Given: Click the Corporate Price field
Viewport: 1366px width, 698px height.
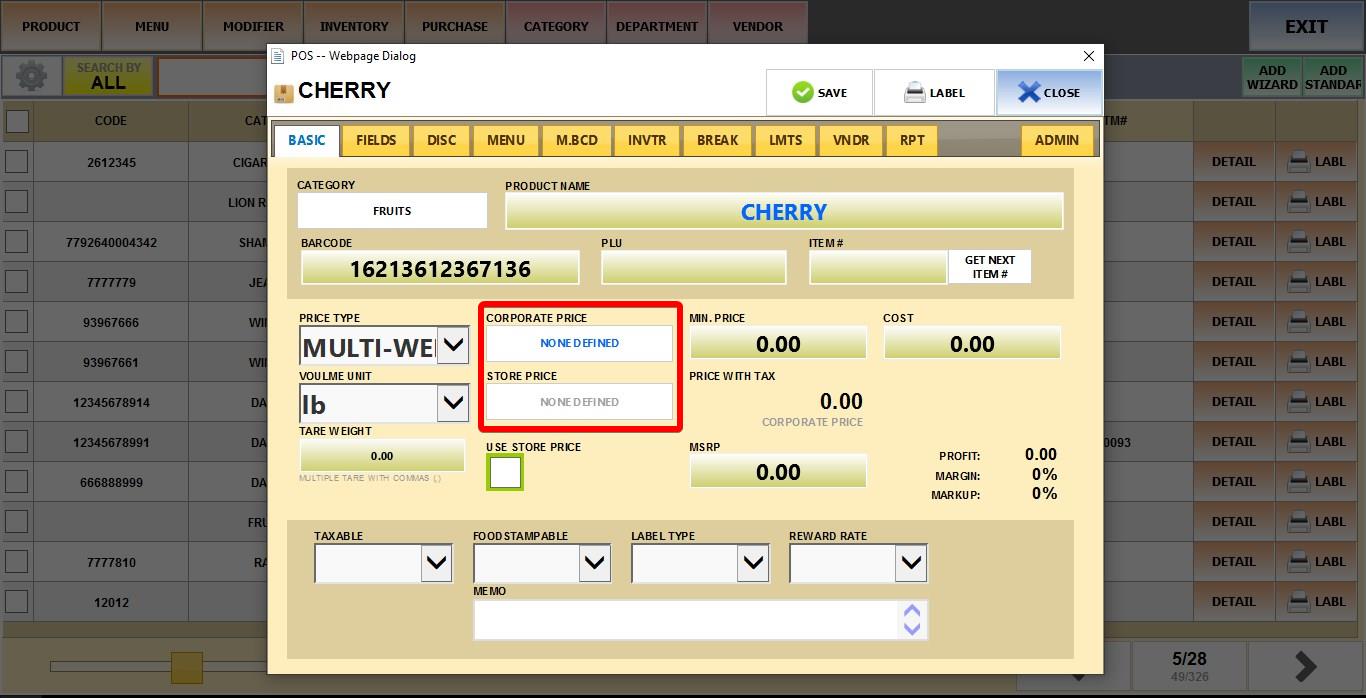Looking at the screenshot, I should tap(579, 343).
